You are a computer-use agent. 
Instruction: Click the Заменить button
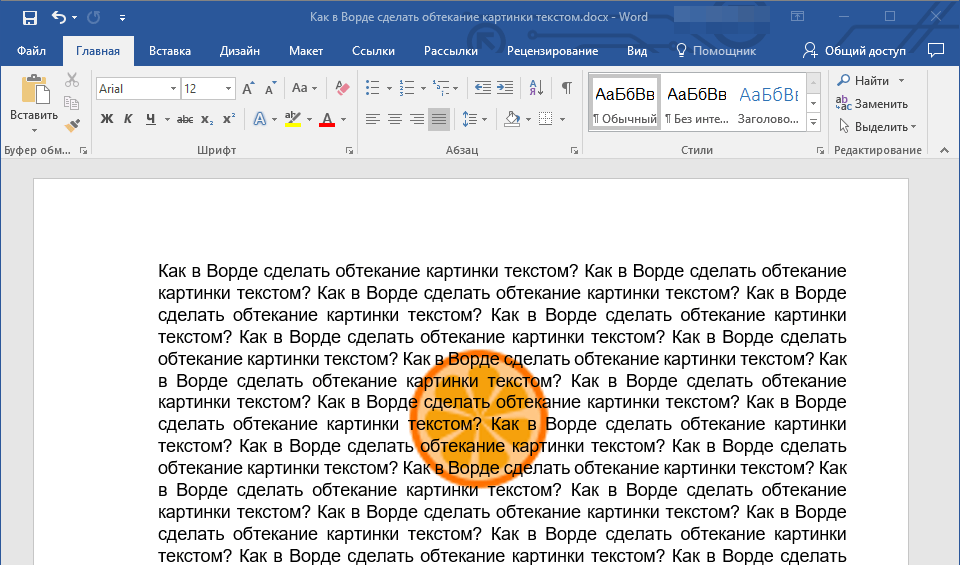pyautogui.click(x=872, y=103)
